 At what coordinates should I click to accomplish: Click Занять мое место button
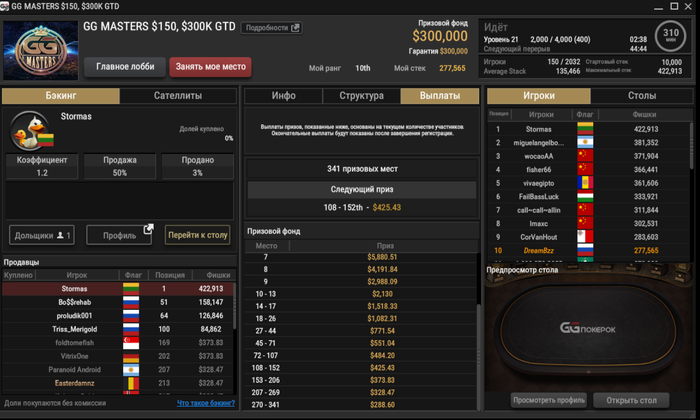click(210, 67)
